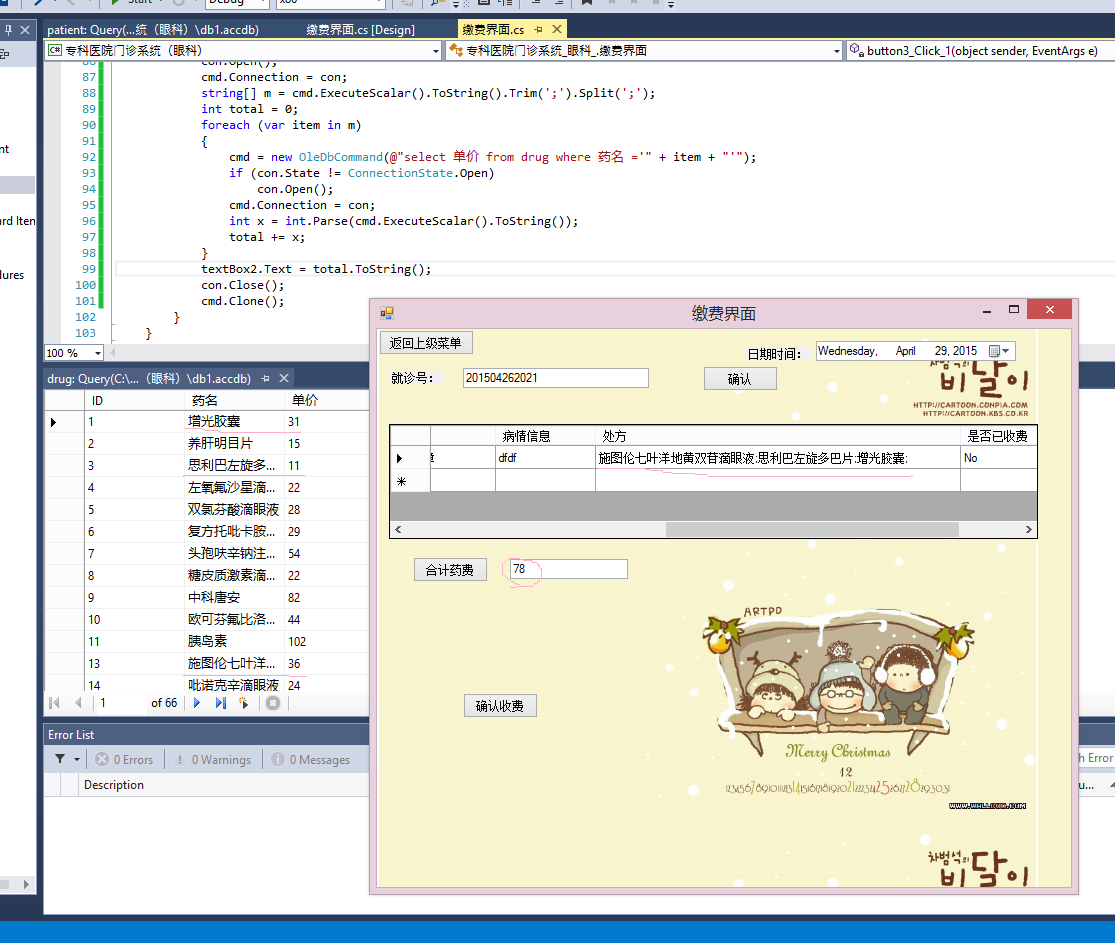The height and width of the screenshot is (943, 1115).
Task: Select the 中科唐安 cell
Action: (233, 598)
